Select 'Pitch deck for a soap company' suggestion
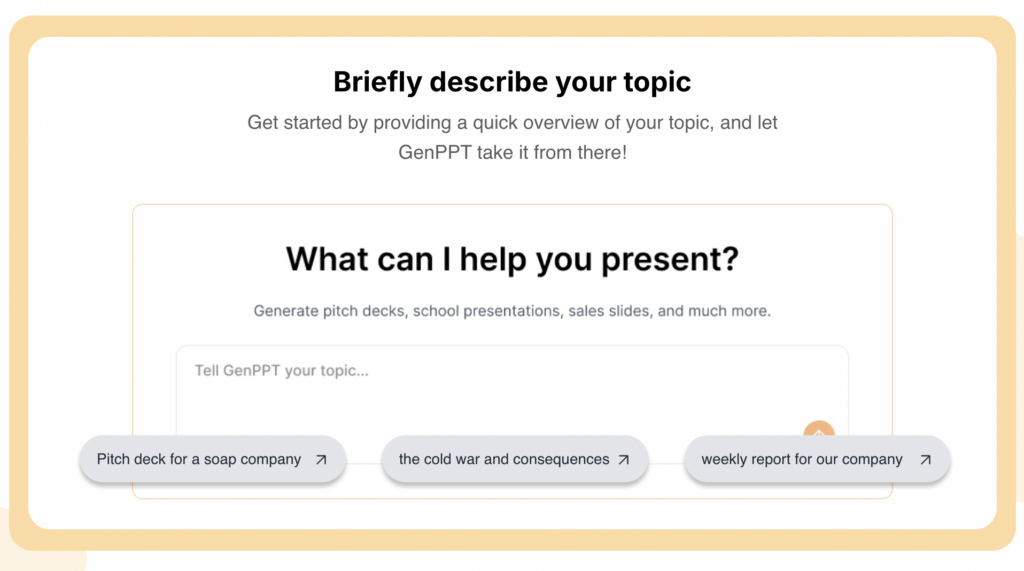Viewport: 1024px width, 571px height. click(199, 460)
